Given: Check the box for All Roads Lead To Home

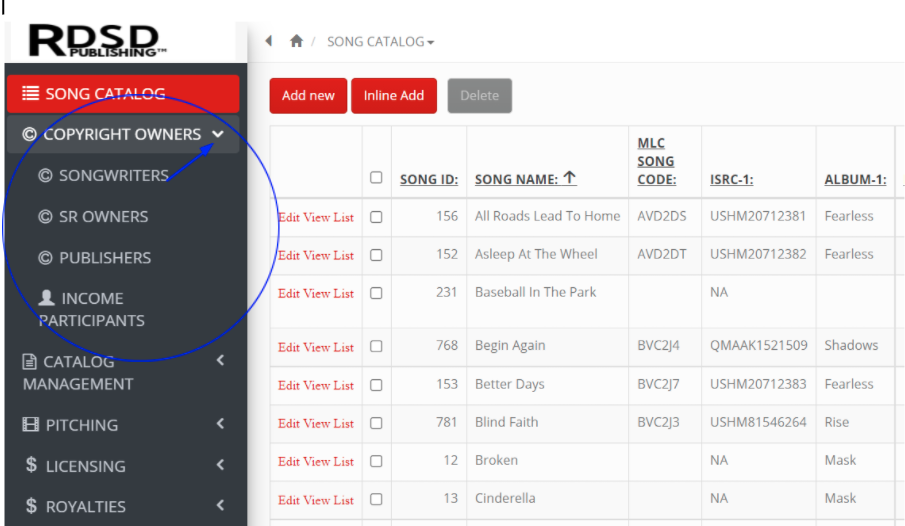Looking at the screenshot, I should (x=376, y=217).
